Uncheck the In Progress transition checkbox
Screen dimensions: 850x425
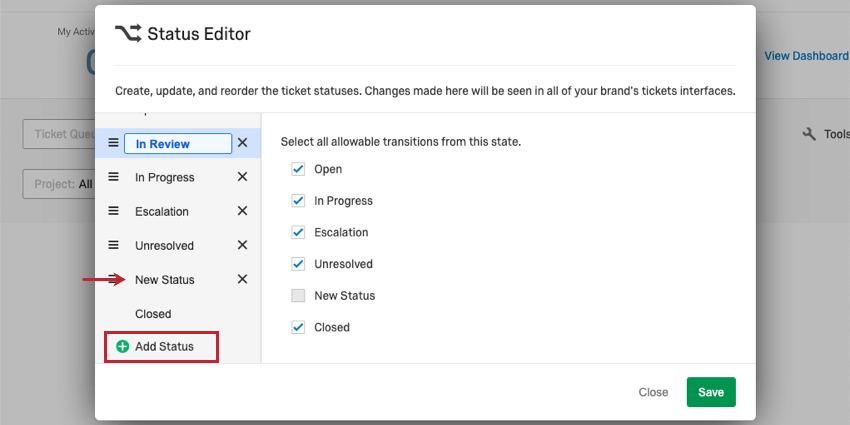[x=298, y=201]
